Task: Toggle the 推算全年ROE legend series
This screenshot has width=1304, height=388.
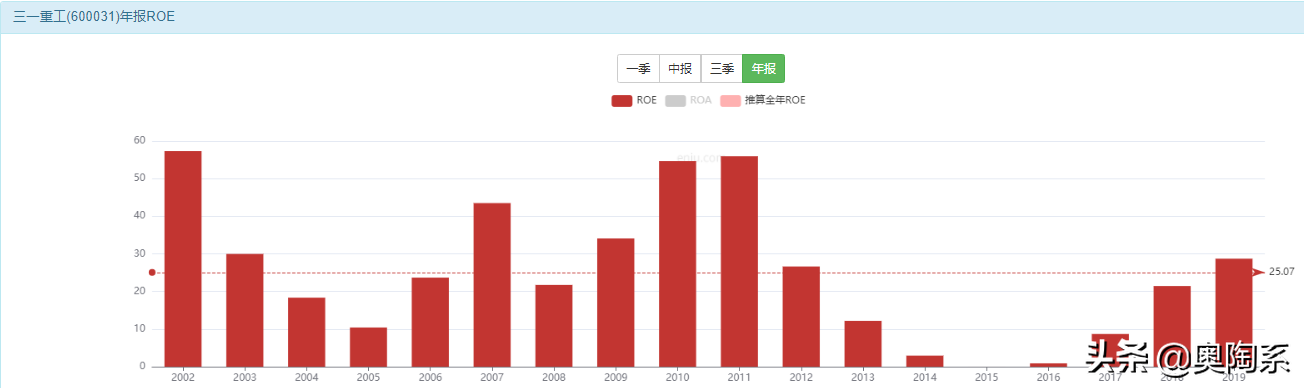Action: click(x=763, y=101)
